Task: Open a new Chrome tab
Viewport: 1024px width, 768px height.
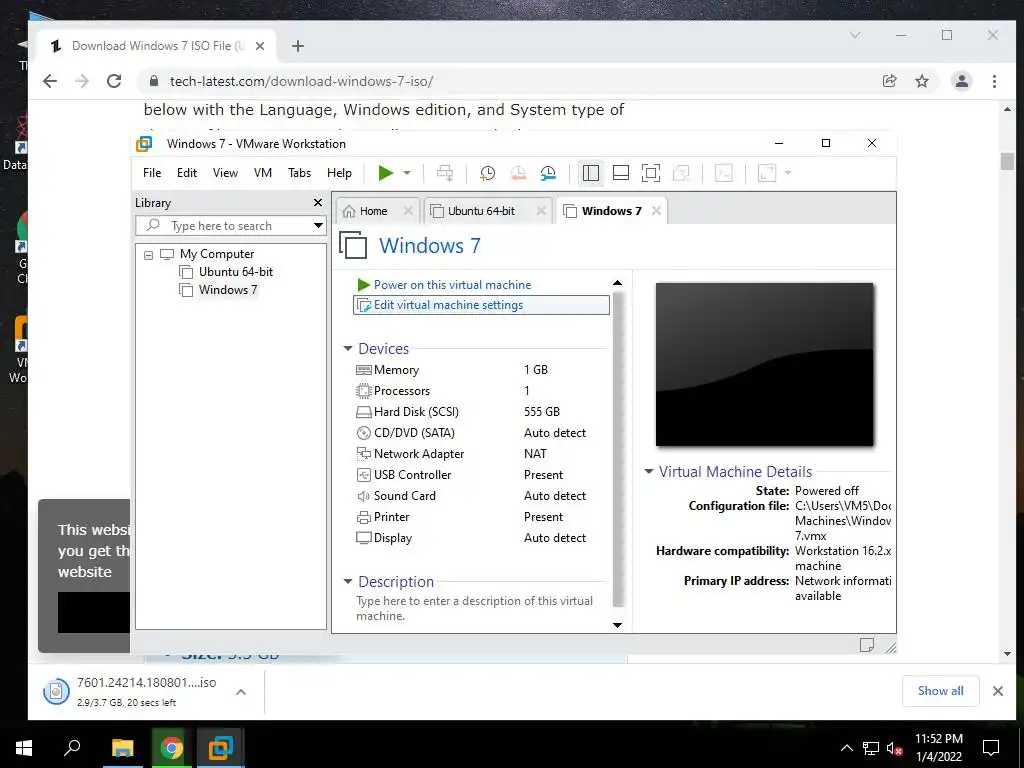Action: (x=298, y=46)
